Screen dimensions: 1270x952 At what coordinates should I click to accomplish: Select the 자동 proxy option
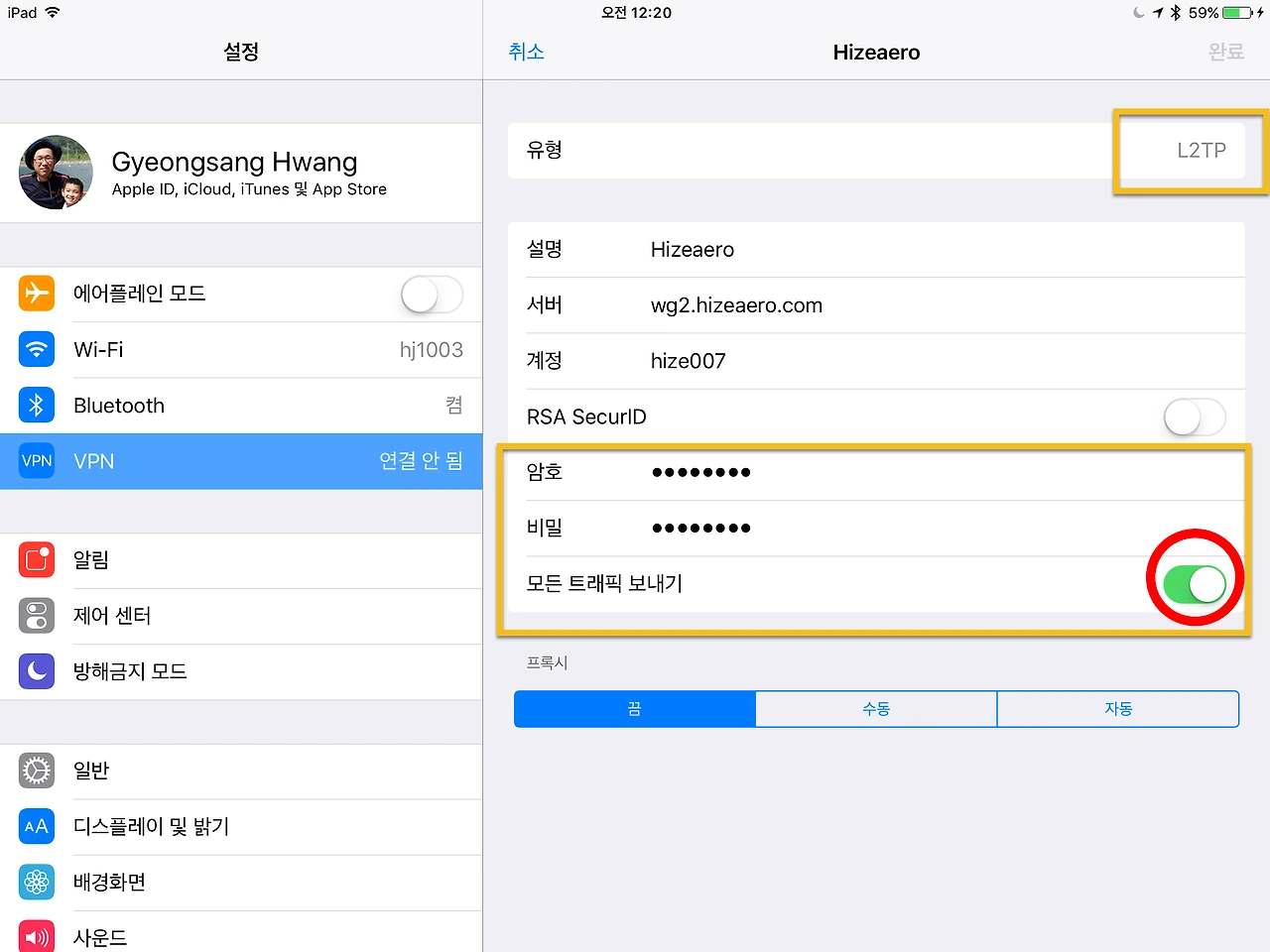pyautogui.click(x=1118, y=709)
